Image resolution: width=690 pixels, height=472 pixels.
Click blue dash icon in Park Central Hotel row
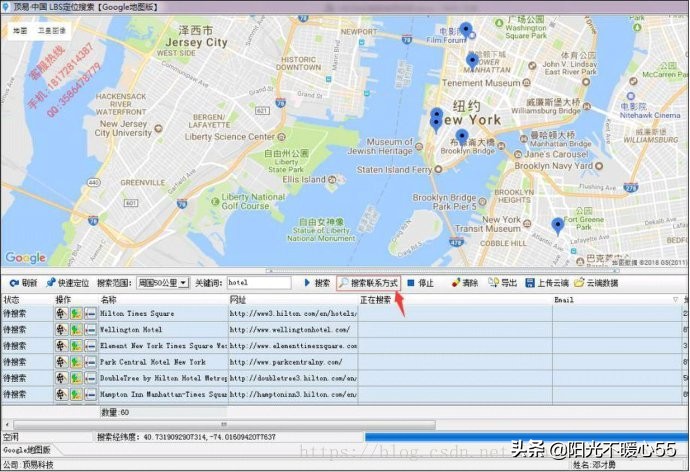click(91, 362)
